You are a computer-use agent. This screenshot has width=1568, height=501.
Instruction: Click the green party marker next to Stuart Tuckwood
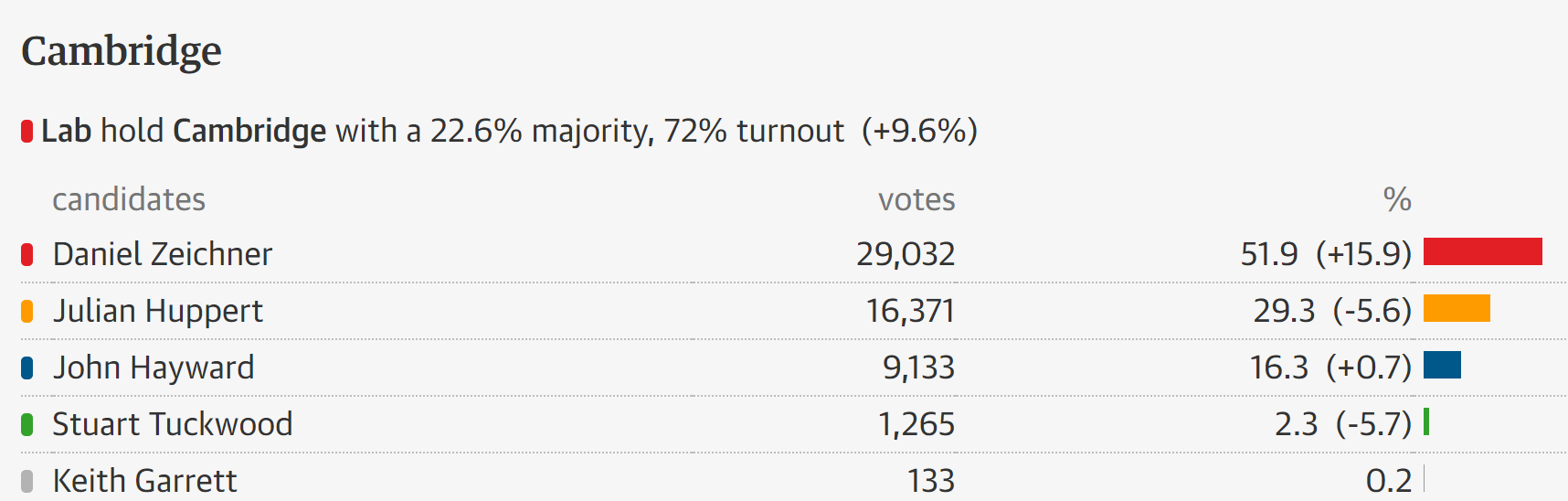tap(27, 424)
